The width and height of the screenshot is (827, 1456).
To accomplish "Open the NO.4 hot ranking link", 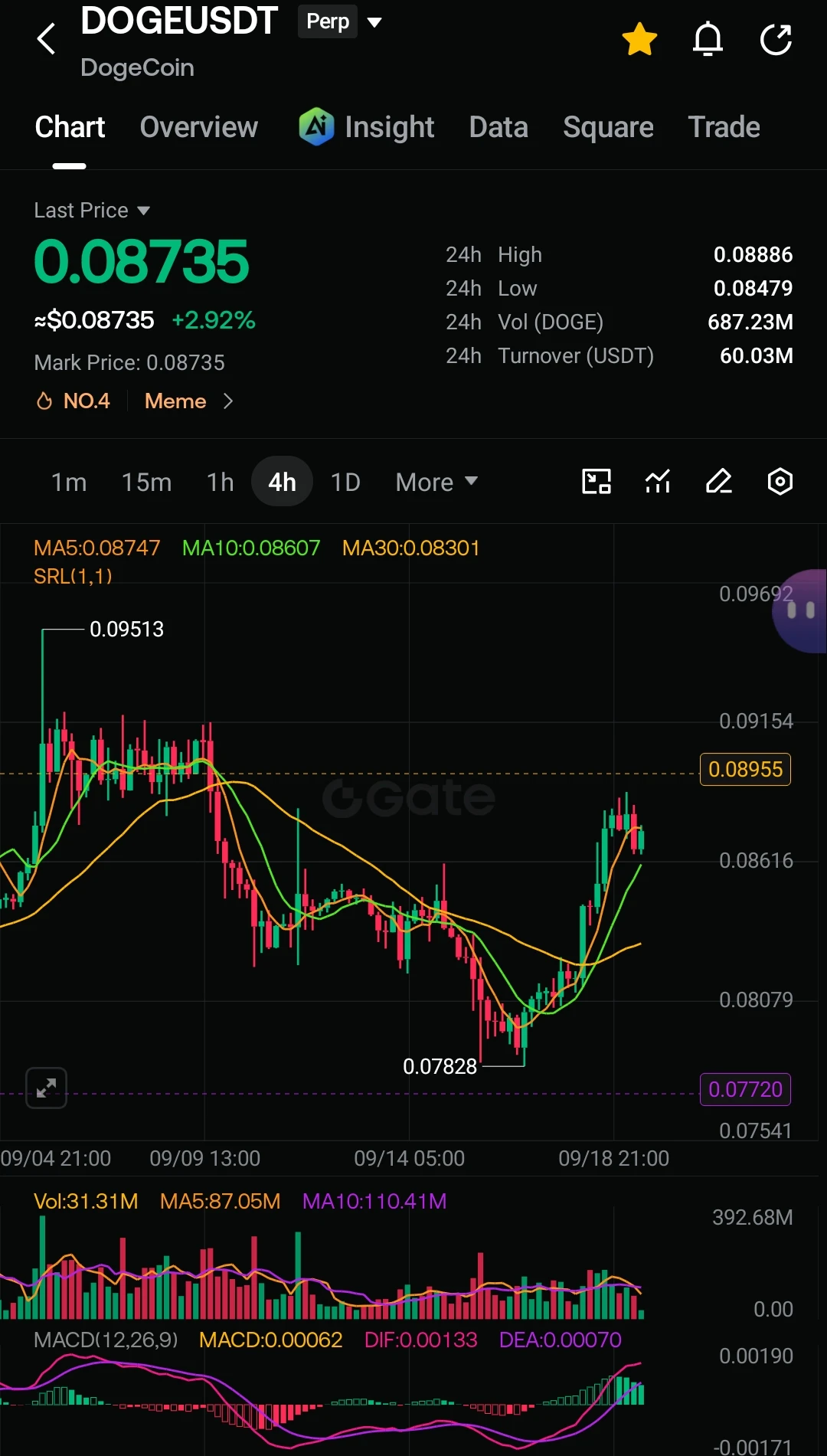I will tap(74, 401).
